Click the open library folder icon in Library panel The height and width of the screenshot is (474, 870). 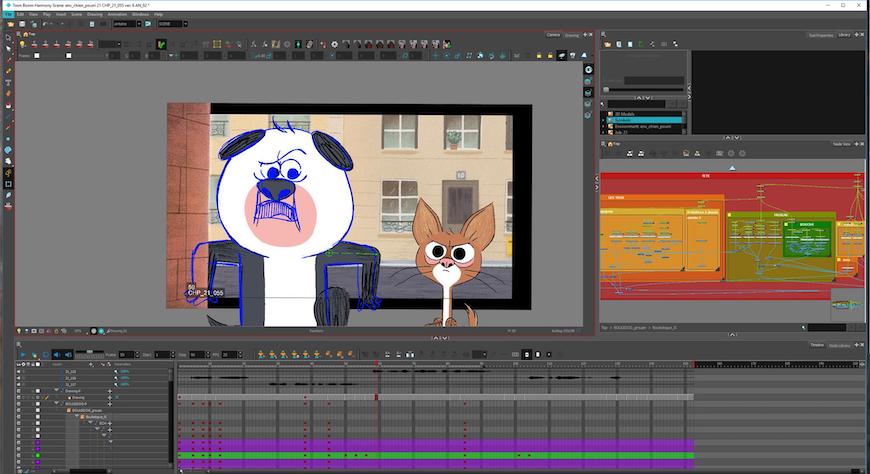click(608, 44)
